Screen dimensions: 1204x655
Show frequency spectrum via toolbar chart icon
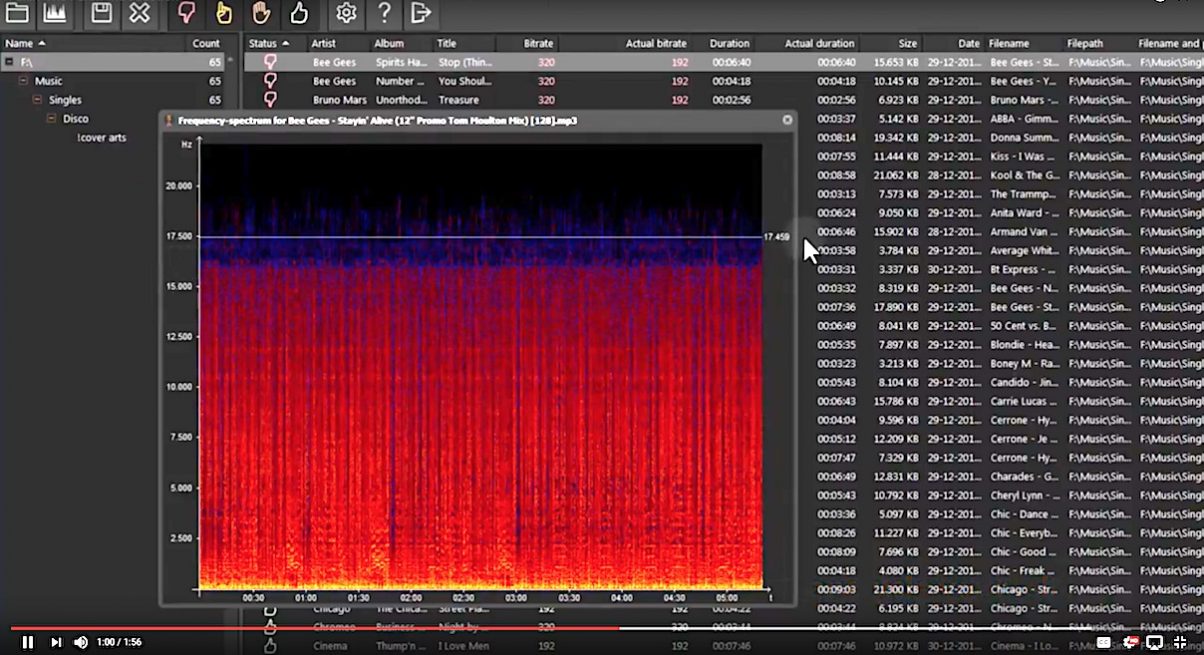(54, 13)
